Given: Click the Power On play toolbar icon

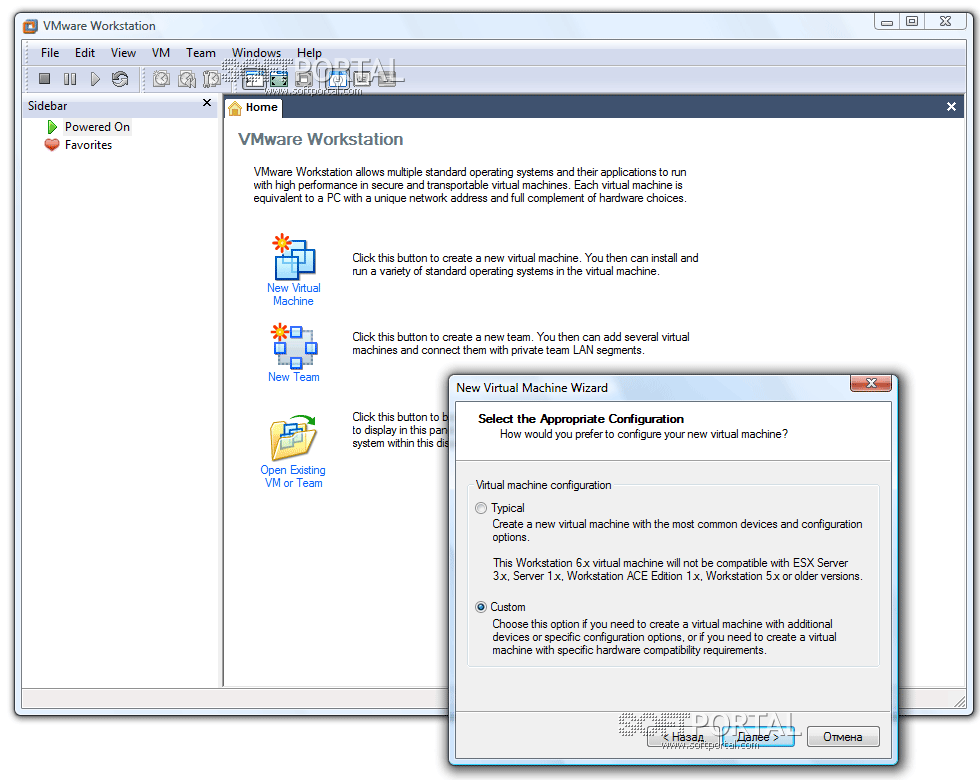Looking at the screenshot, I should (95, 79).
